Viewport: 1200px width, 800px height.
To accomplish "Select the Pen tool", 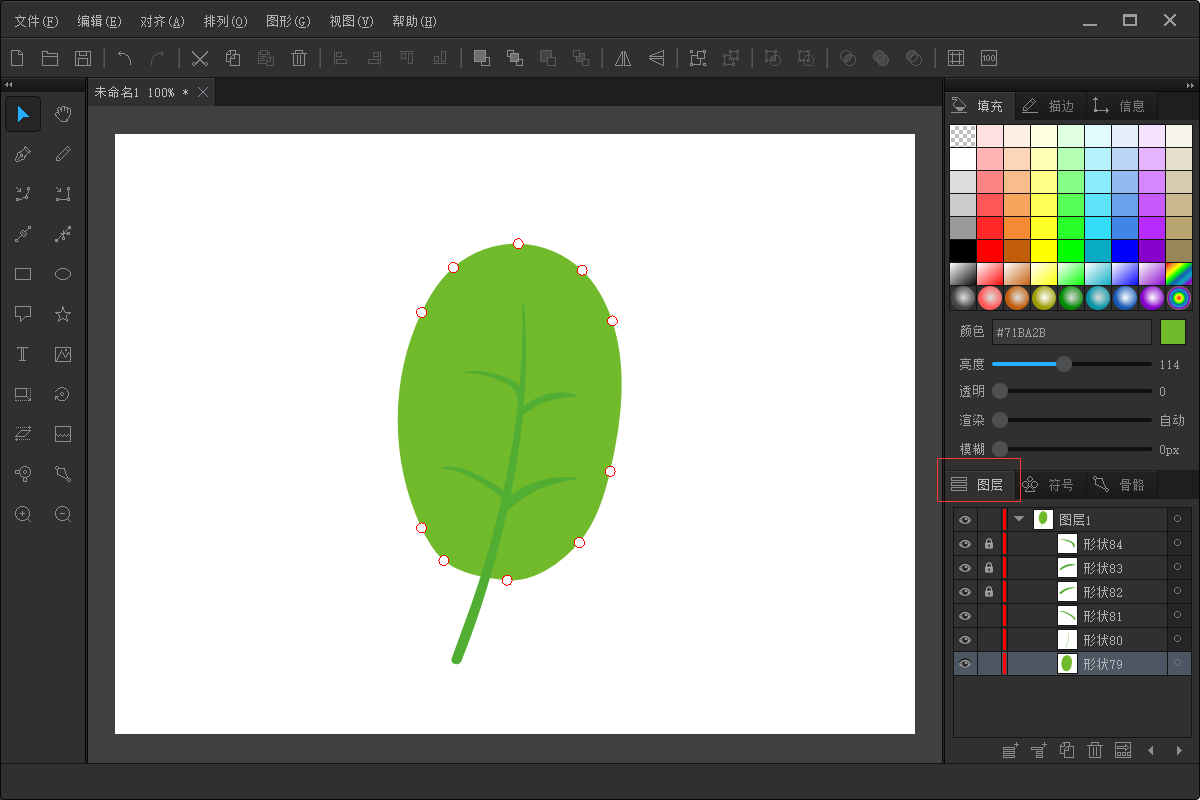I will pos(23,154).
